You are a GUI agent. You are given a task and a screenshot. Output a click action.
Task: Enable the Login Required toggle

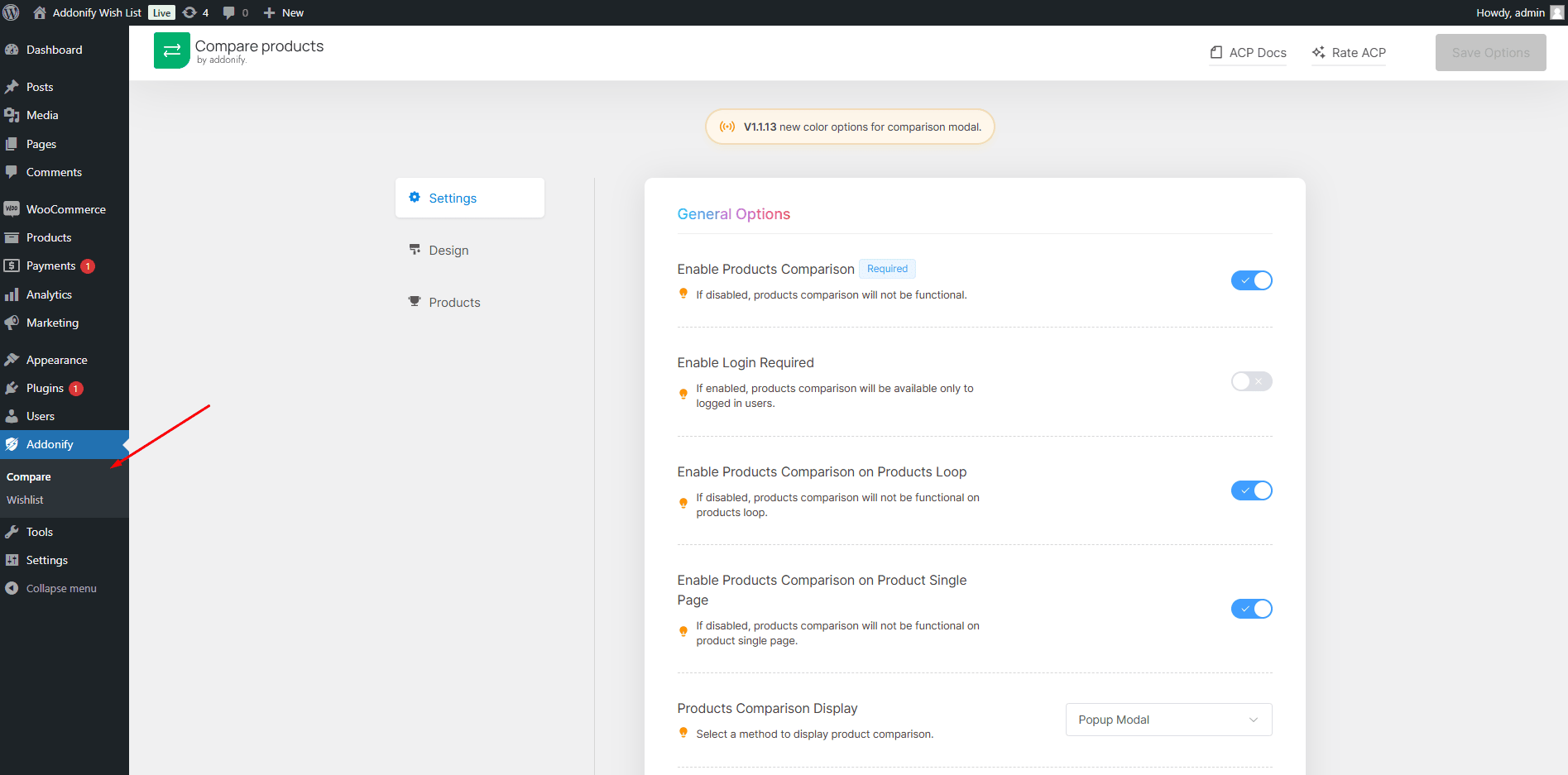pyautogui.click(x=1251, y=381)
